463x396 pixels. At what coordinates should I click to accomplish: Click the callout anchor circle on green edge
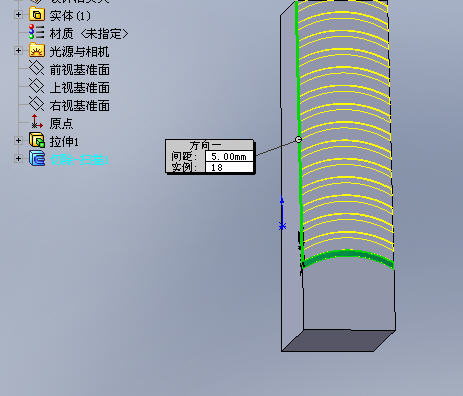pyautogui.click(x=298, y=140)
